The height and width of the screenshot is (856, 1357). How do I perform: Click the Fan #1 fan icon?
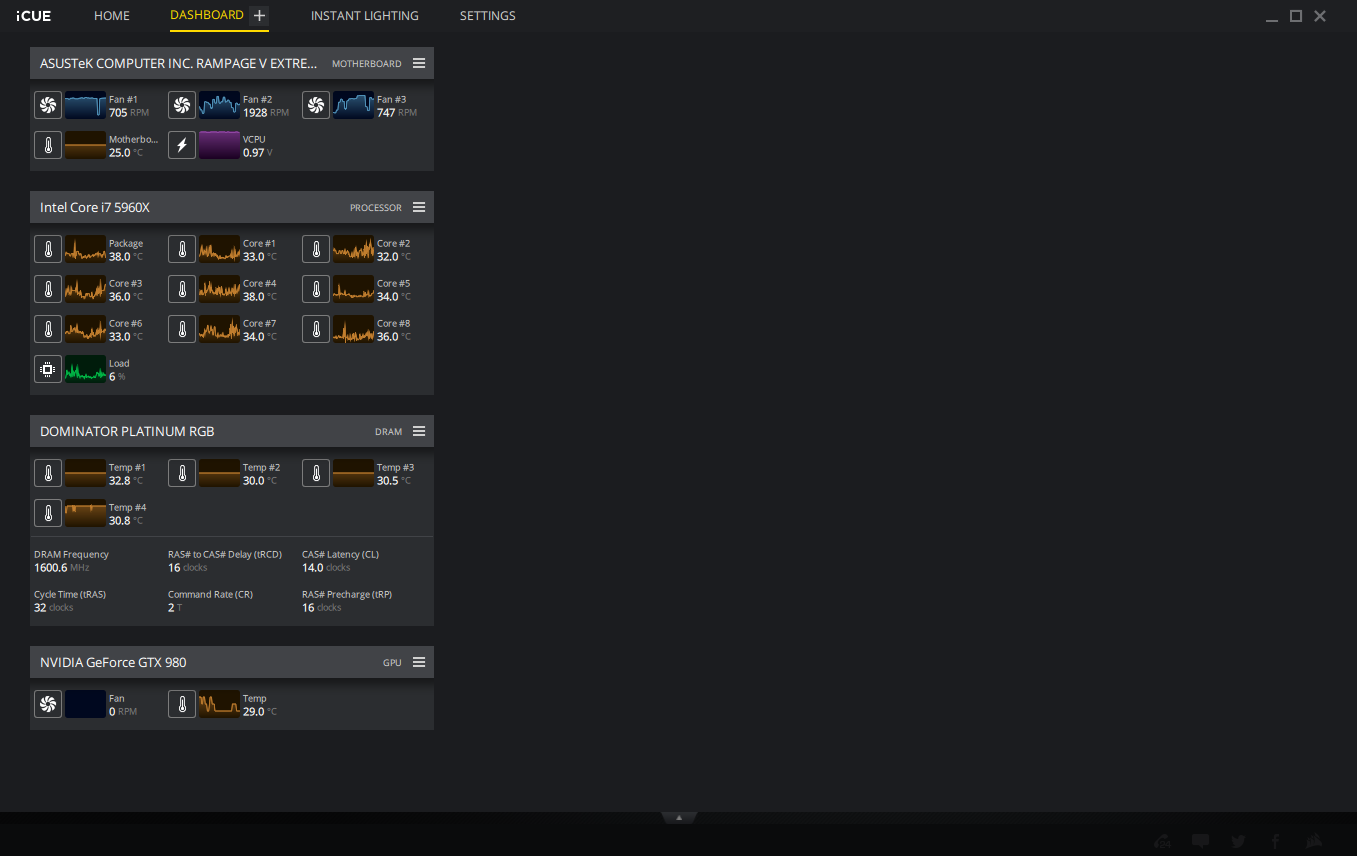click(x=48, y=105)
